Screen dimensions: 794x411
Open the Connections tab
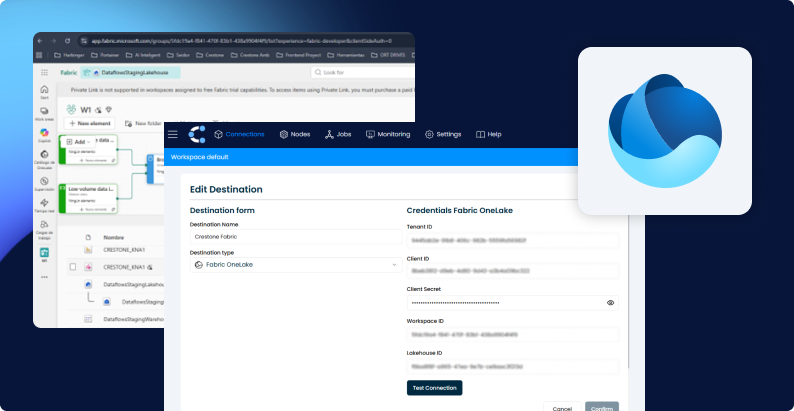239,134
